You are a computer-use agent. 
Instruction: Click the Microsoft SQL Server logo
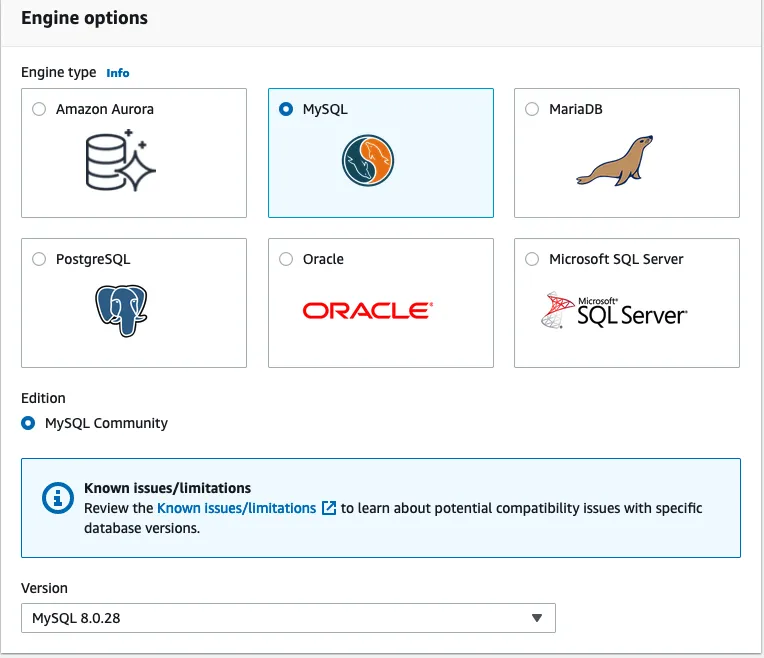[x=614, y=310]
